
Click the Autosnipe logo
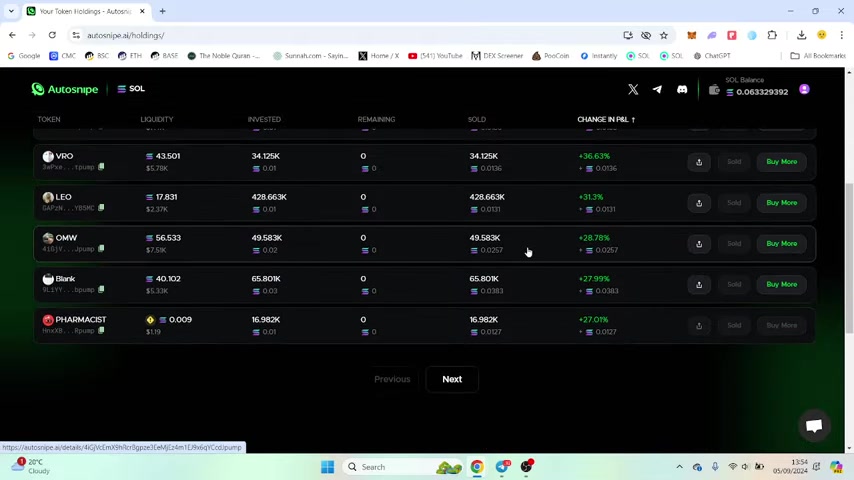tap(65, 89)
